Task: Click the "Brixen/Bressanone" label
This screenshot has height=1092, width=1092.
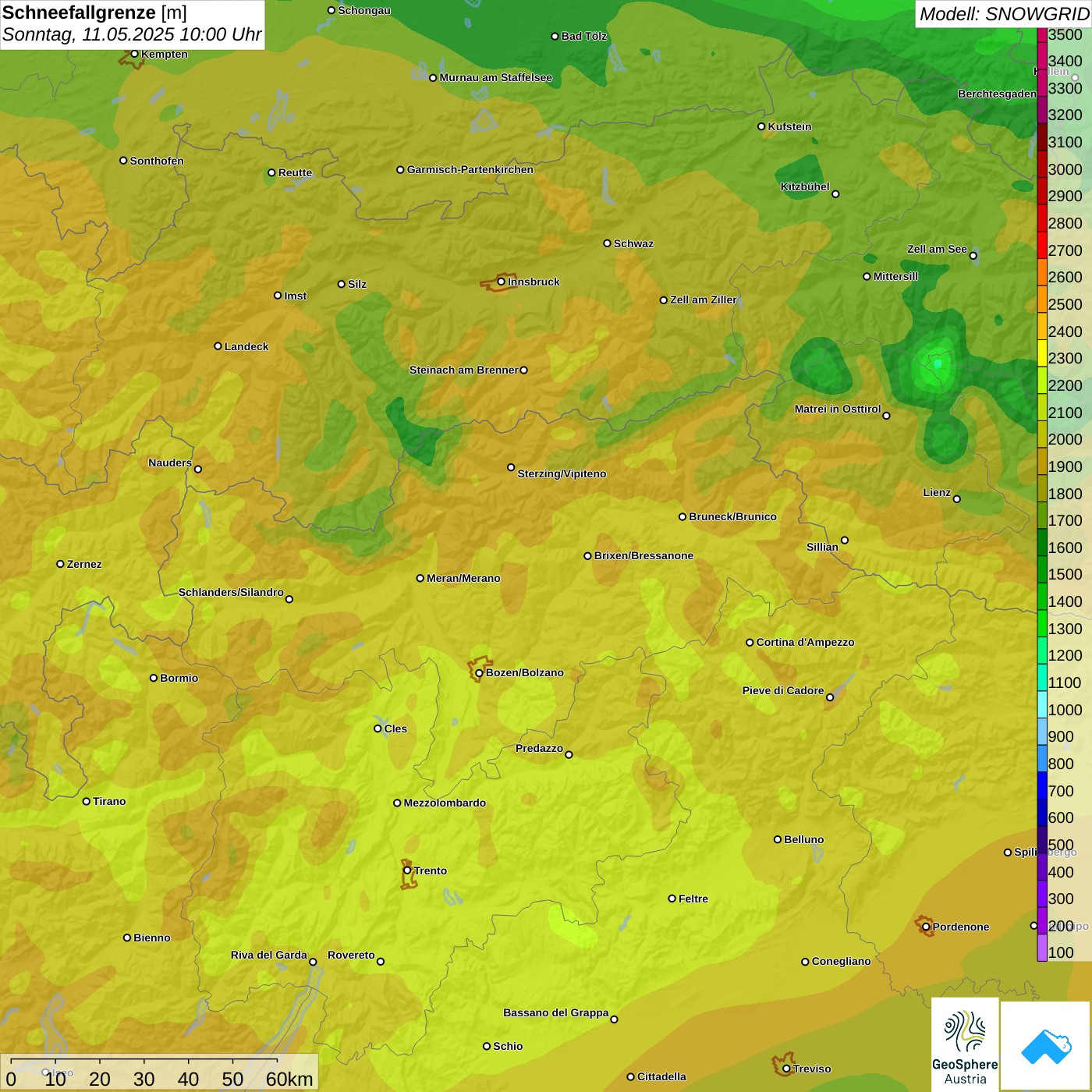Action: point(643,555)
